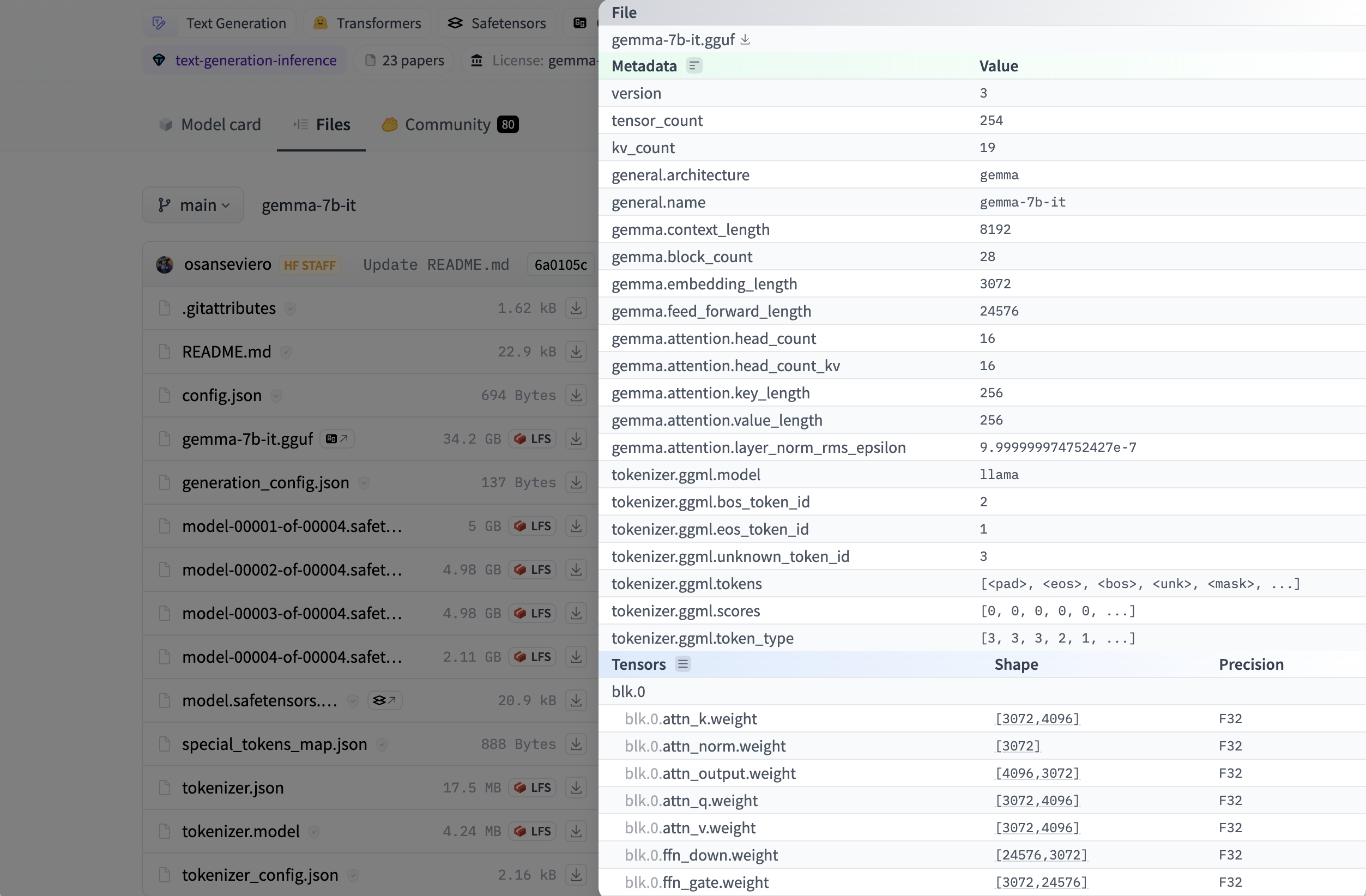Screen dimensions: 1366x896
Task: Click the .gitattributes security shield icon
Action: [x=291, y=309]
